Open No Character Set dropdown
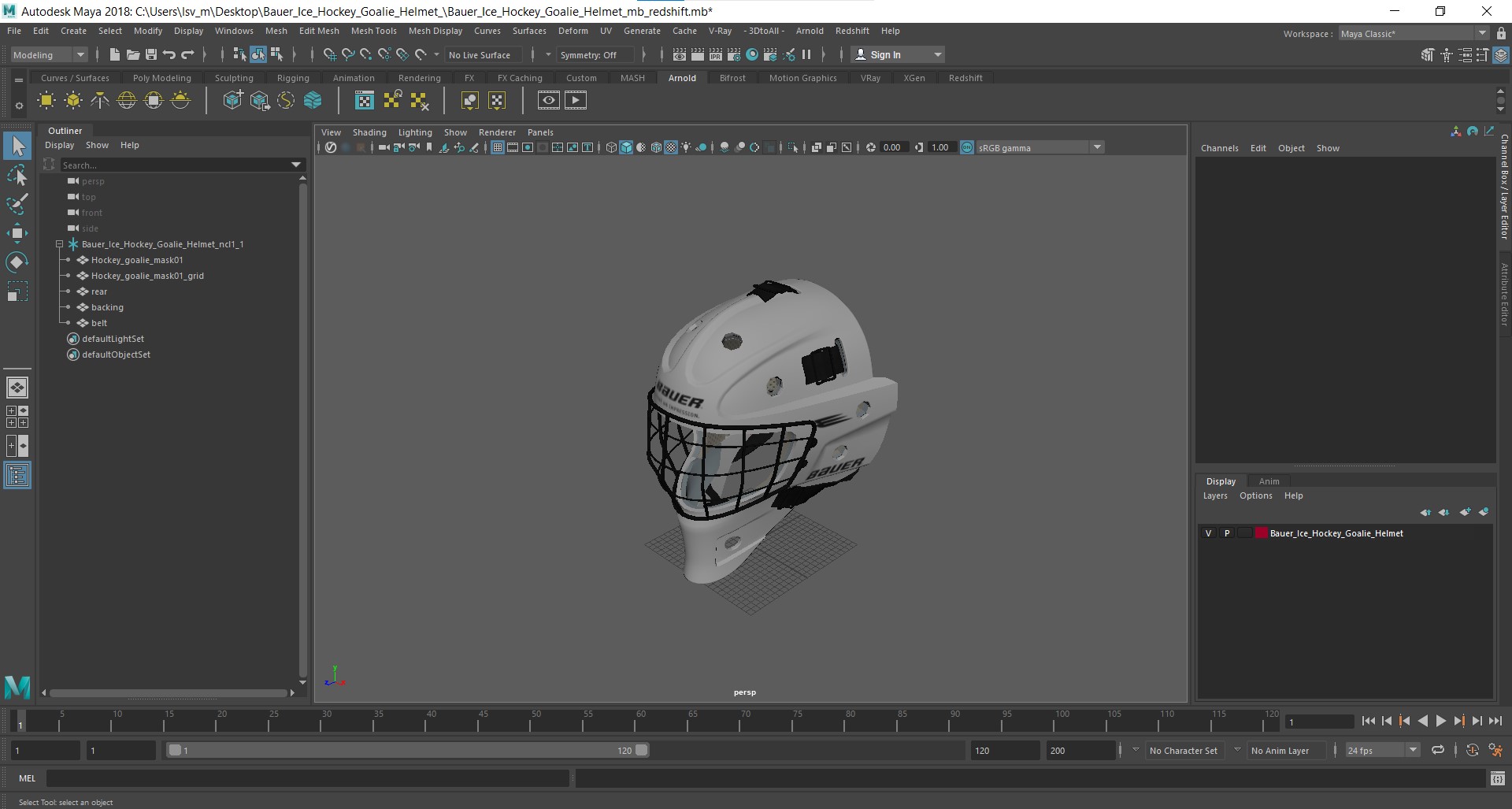This screenshot has width=1512, height=809. [1183, 750]
